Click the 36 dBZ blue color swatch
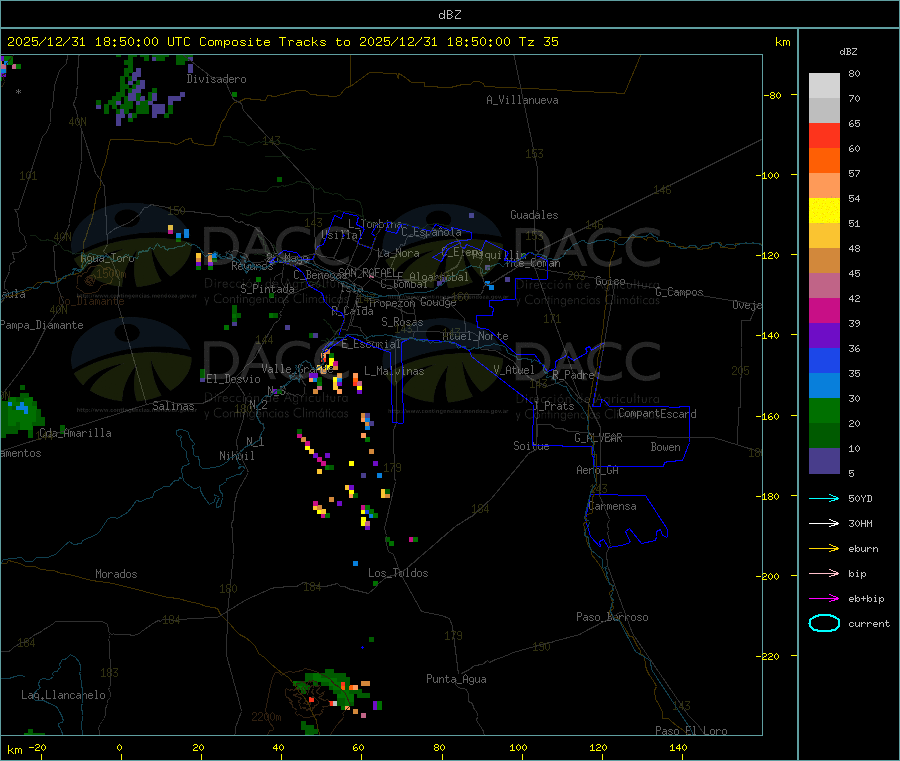The width and height of the screenshot is (900, 761). click(x=824, y=360)
